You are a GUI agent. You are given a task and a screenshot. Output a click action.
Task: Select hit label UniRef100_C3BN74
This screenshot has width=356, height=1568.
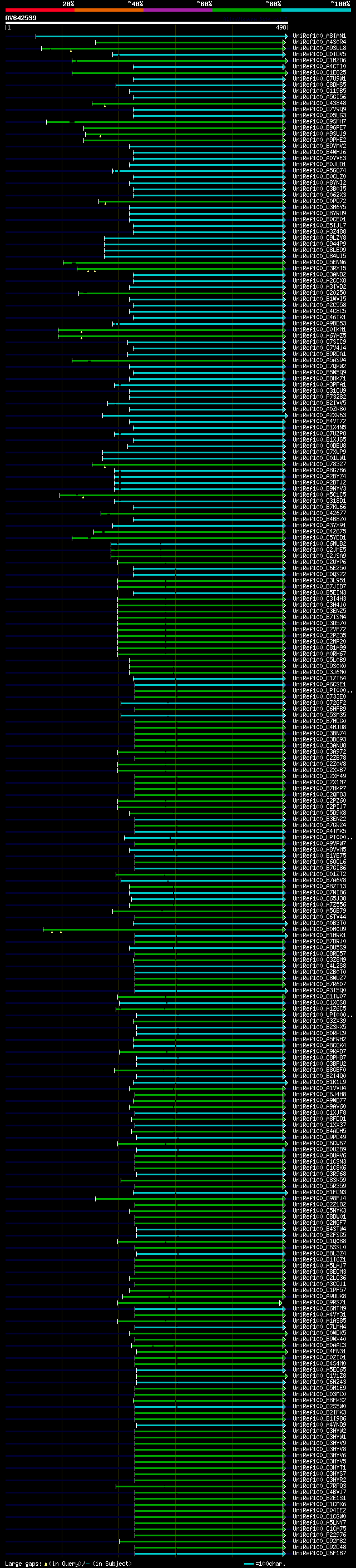319,734
